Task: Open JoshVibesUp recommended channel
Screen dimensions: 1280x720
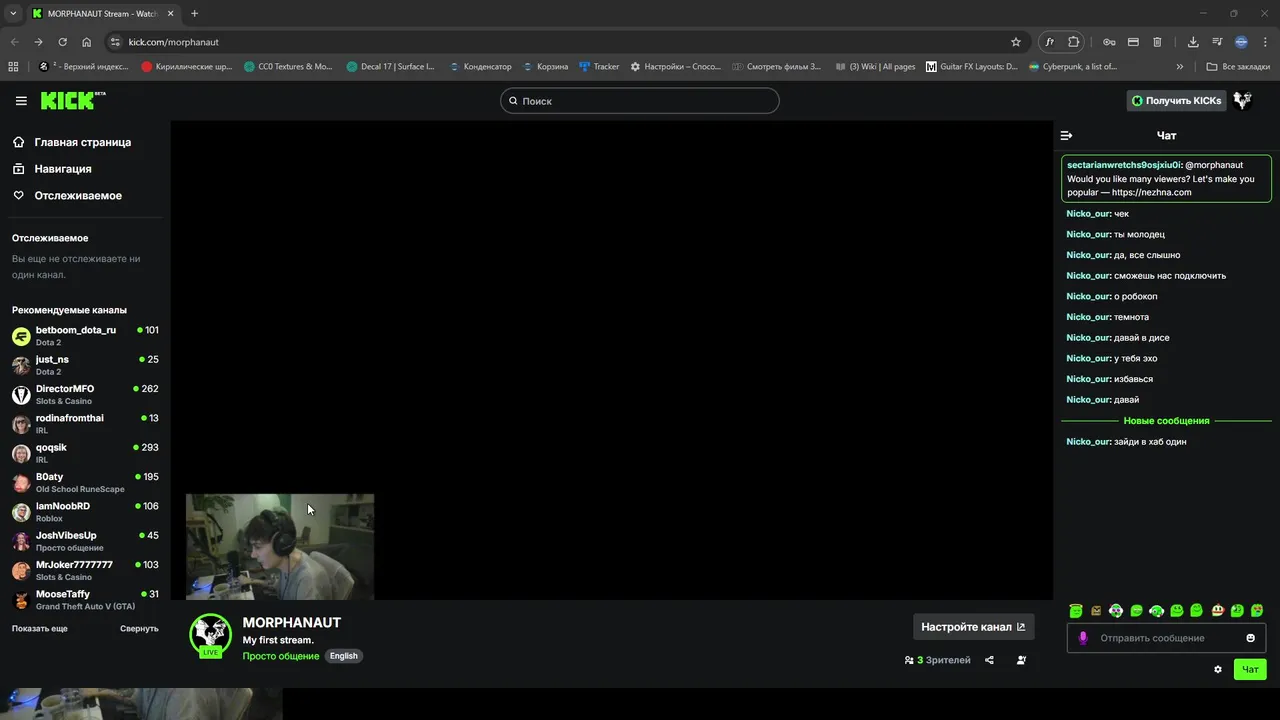Action: coord(85,541)
